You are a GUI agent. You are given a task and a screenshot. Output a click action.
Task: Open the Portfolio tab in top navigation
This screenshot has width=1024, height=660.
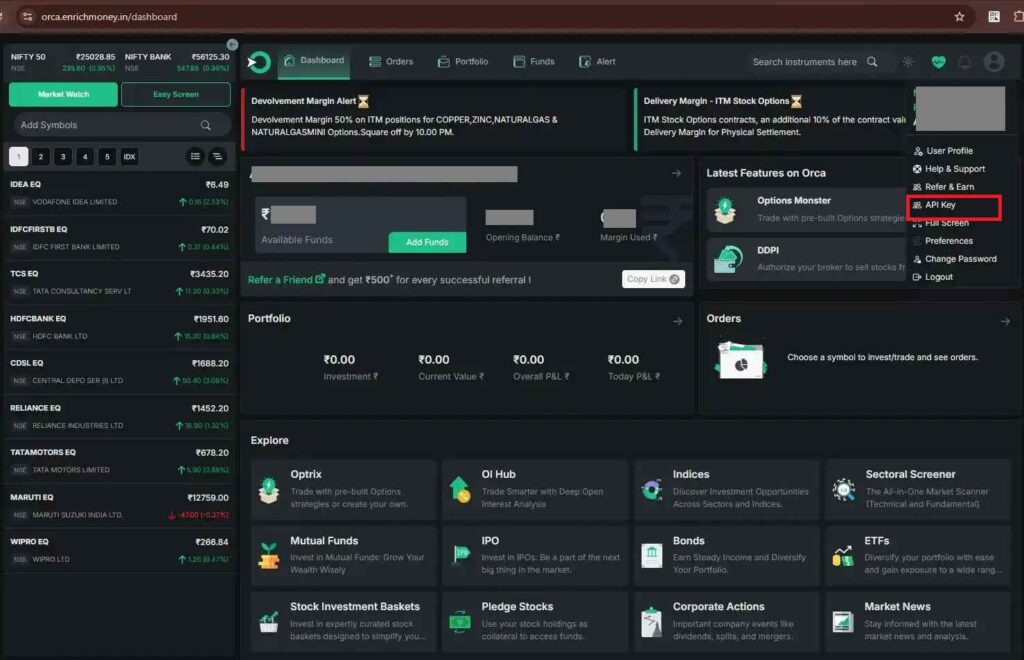463,61
